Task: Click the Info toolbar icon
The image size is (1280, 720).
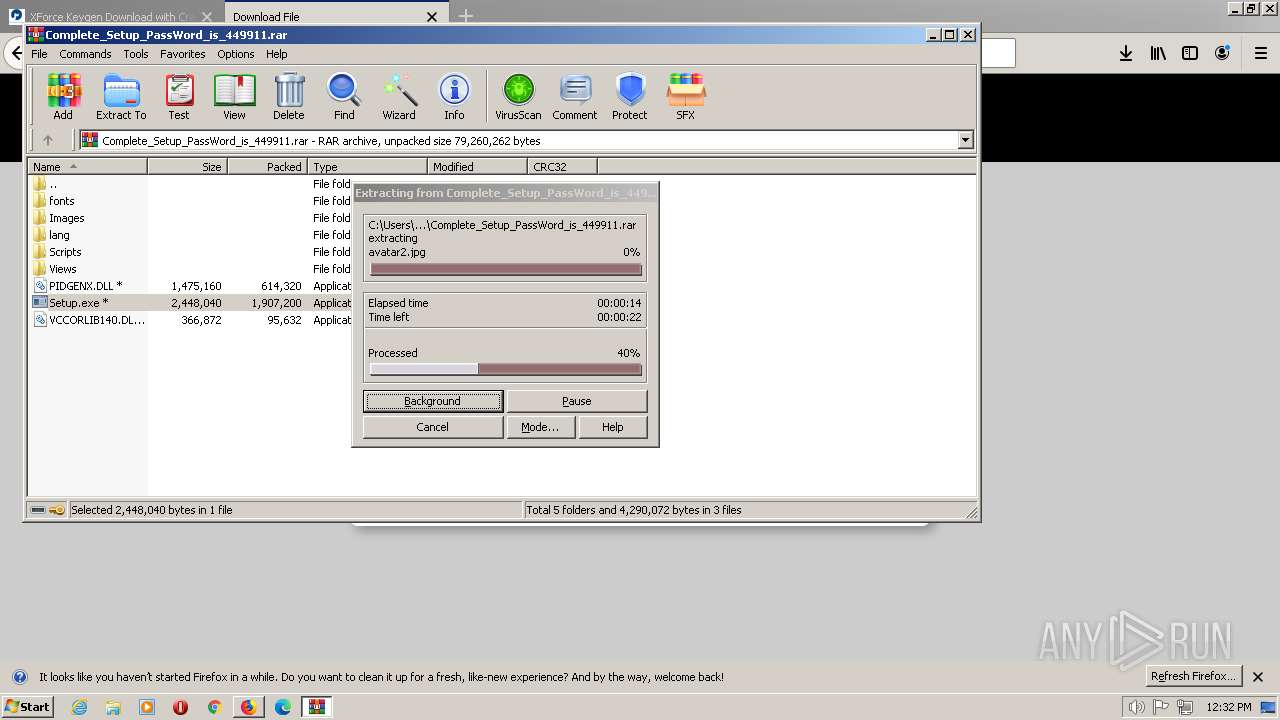Action: tap(454, 97)
